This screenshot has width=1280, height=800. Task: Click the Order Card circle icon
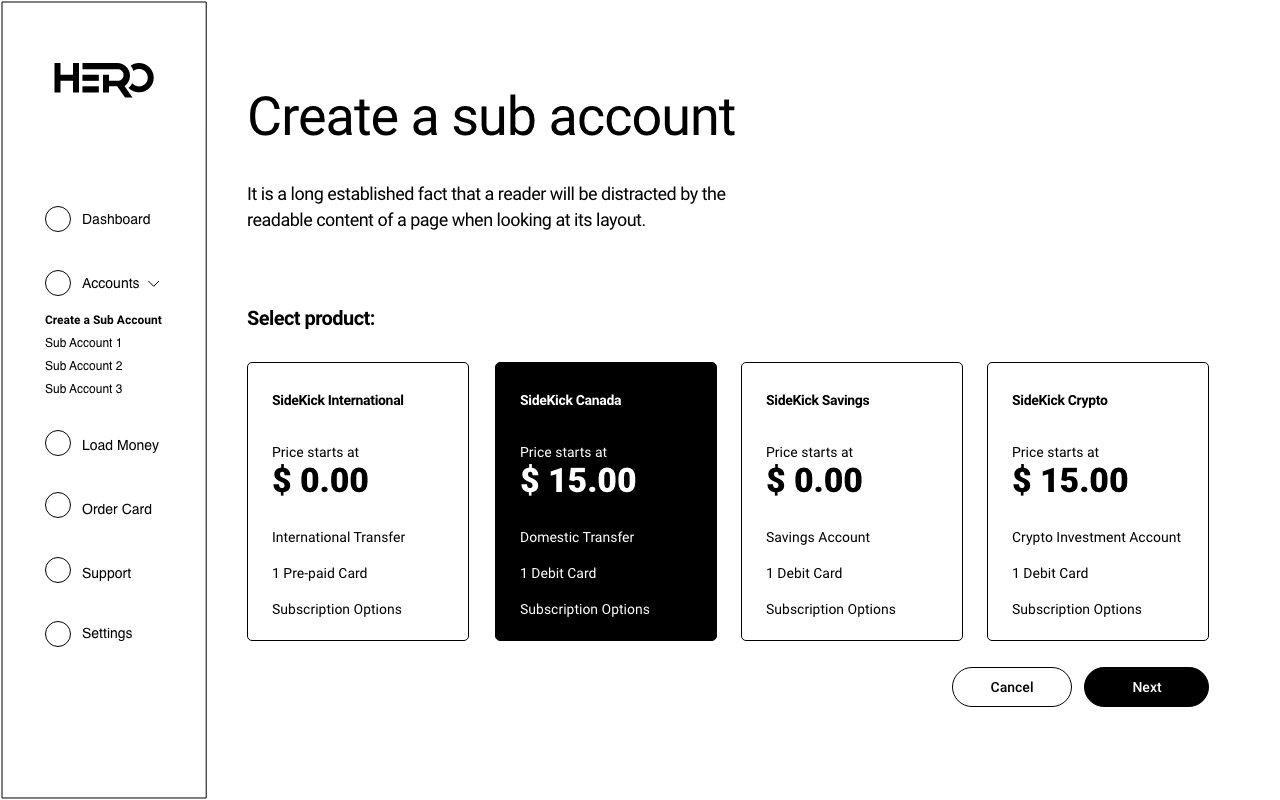click(x=58, y=506)
